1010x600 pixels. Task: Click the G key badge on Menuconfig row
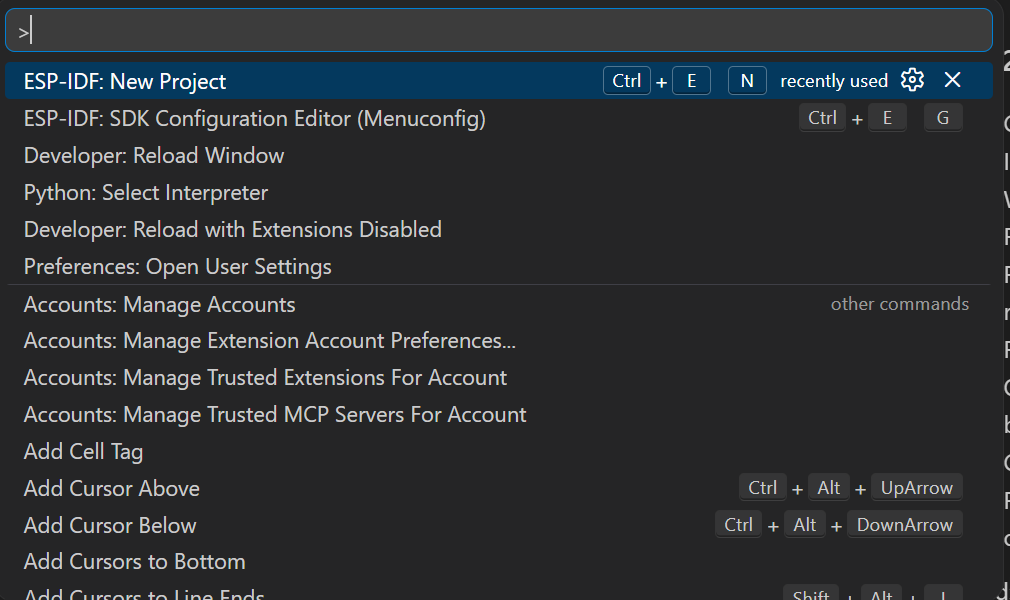[x=943, y=118]
